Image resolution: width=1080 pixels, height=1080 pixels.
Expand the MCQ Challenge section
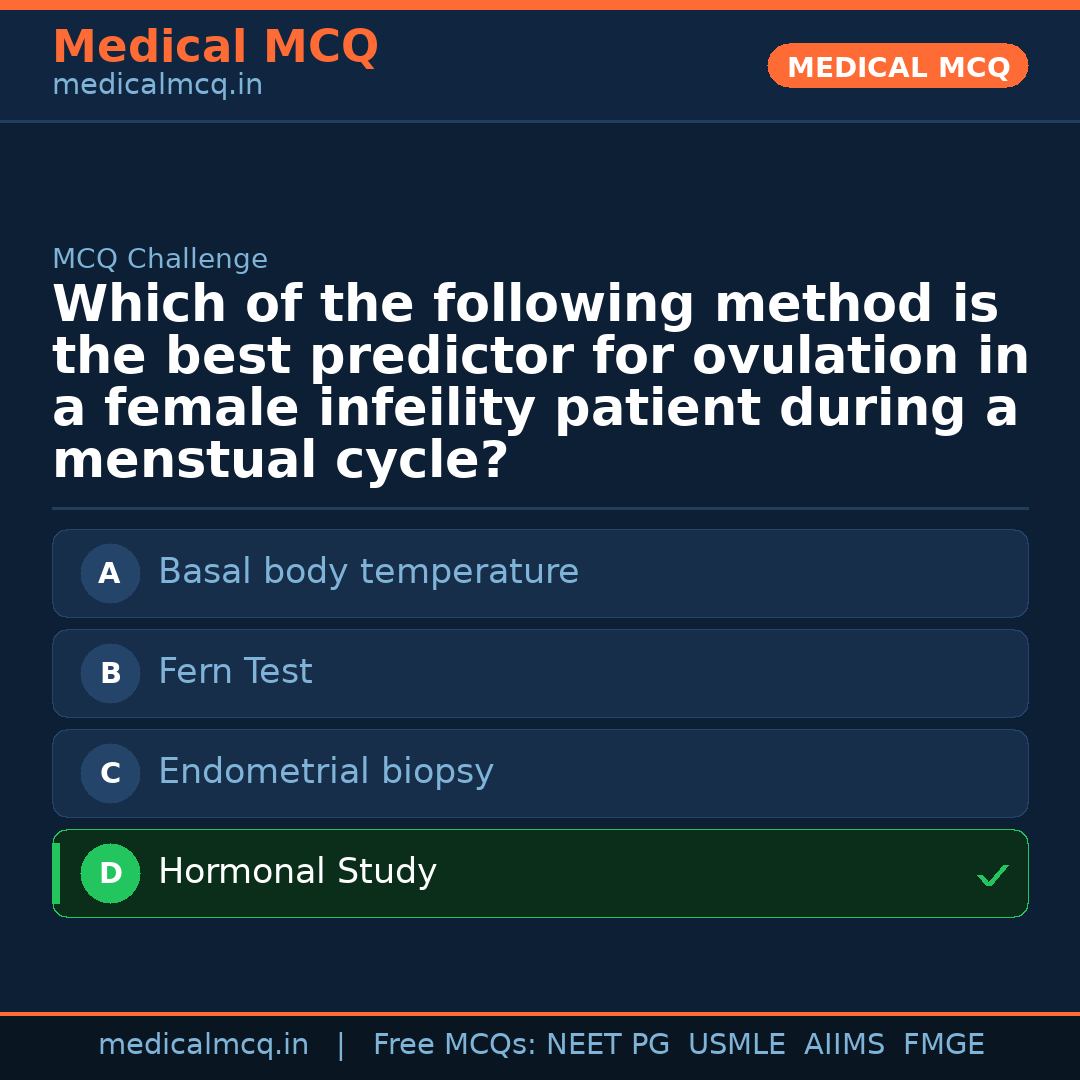(x=160, y=258)
